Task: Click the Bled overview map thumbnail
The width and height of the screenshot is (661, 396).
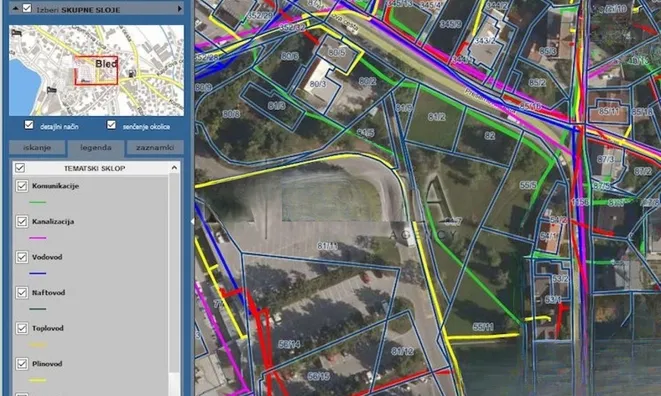Action: pos(97,70)
